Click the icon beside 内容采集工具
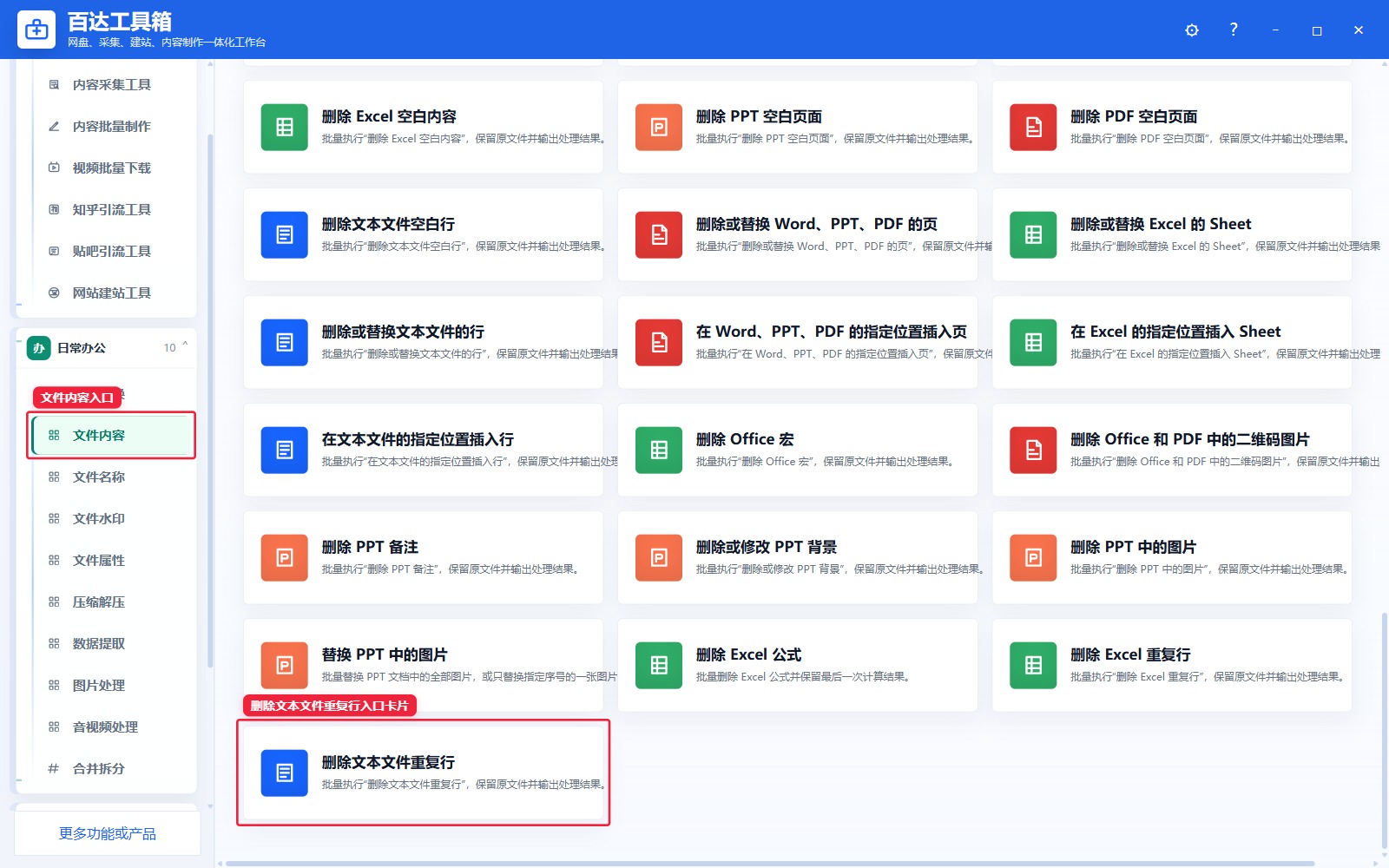The width and height of the screenshot is (1389, 868). (54, 85)
